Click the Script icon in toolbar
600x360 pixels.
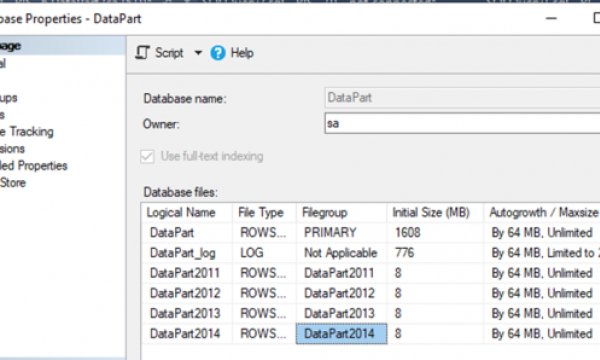(x=142, y=53)
